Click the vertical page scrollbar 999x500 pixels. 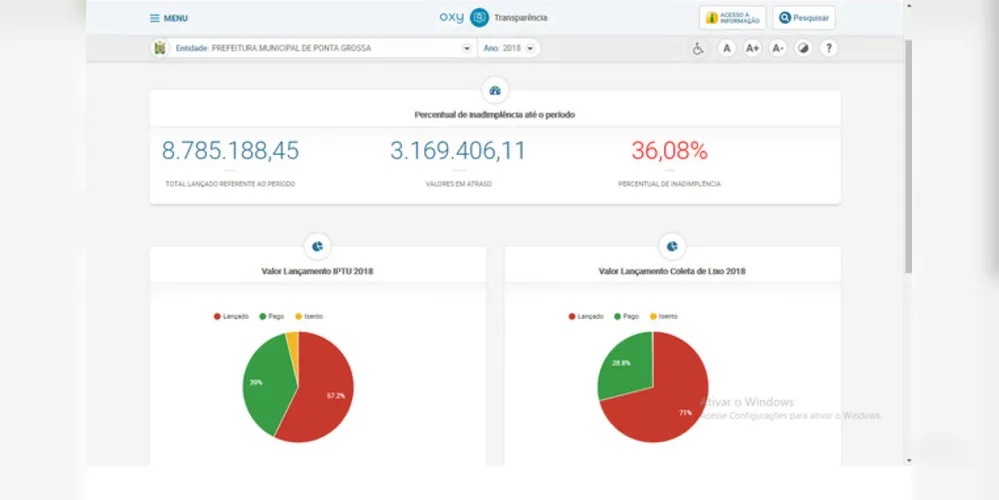tap(909, 156)
